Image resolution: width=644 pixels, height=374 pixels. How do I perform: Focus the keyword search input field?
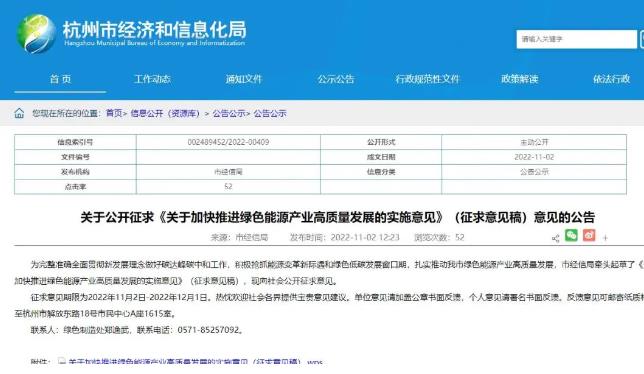(x=576, y=39)
